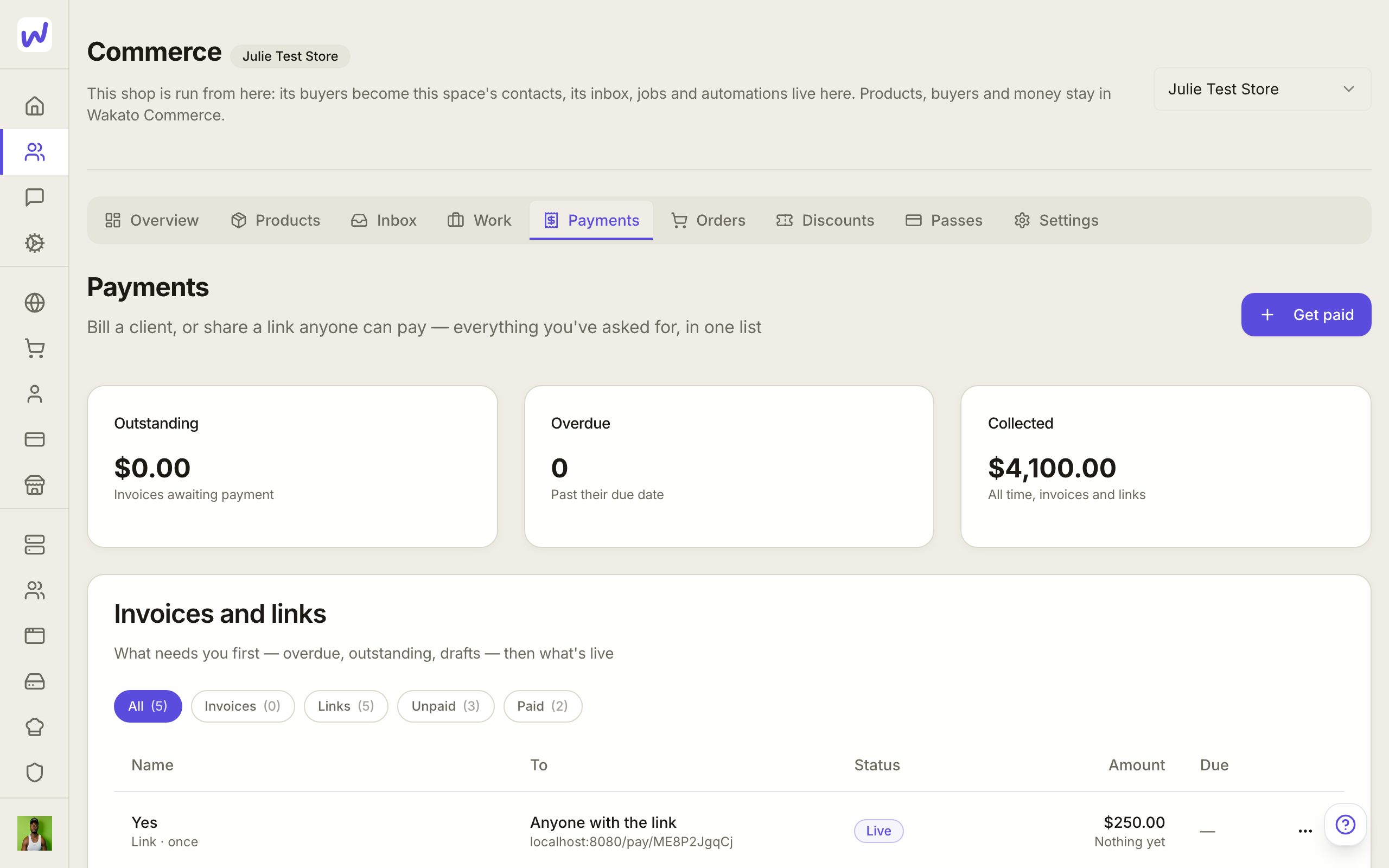This screenshot has height=868, width=1389.
Task: Filter by Links (5) chip
Action: pos(346,706)
